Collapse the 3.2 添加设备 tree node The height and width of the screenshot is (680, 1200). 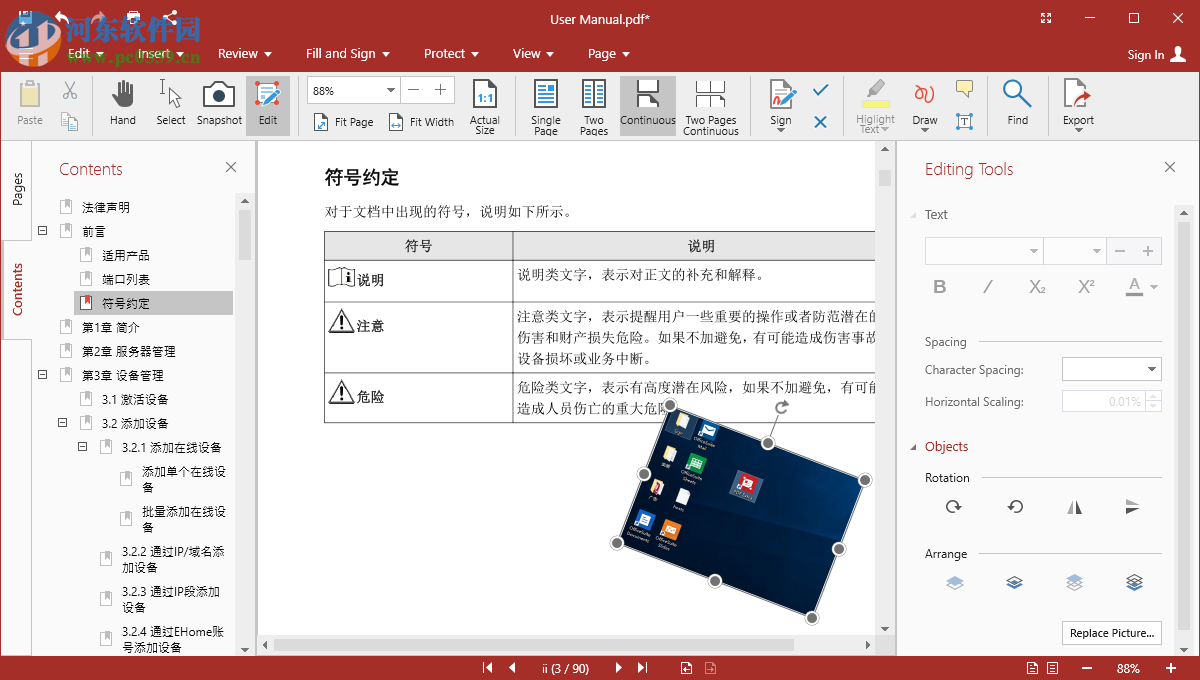62,422
